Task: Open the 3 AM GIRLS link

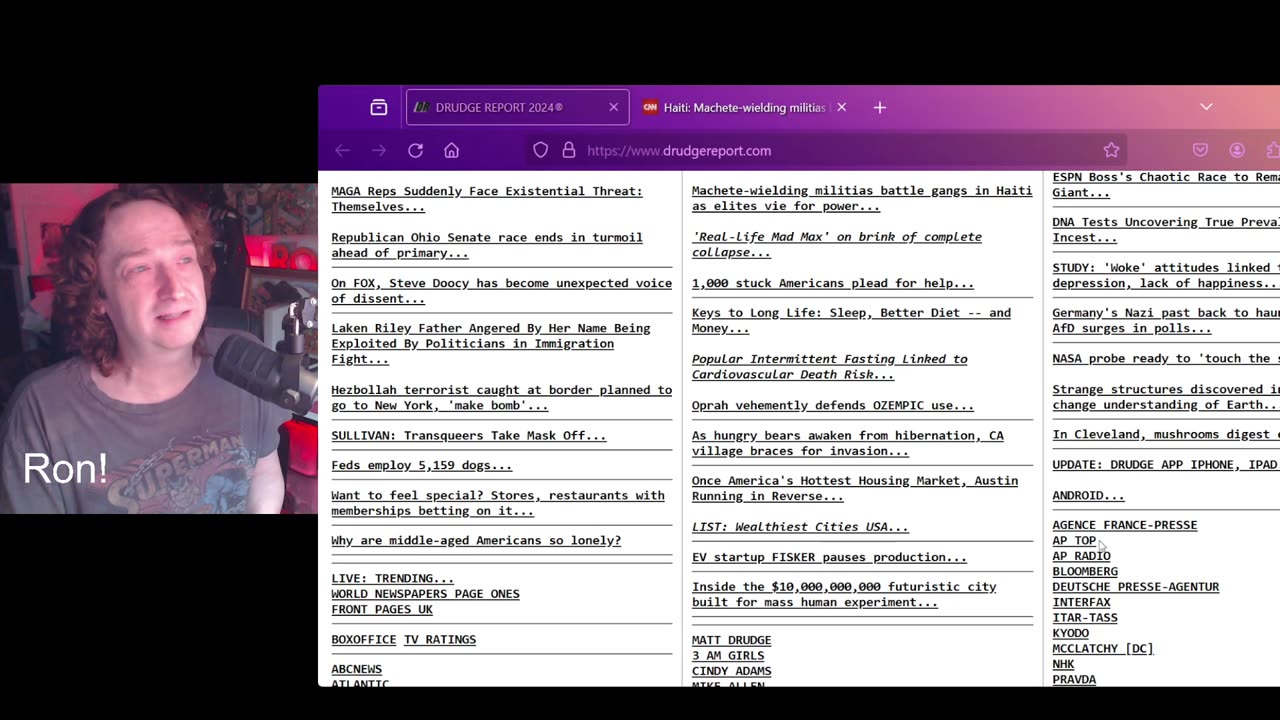Action: (x=728, y=656)
